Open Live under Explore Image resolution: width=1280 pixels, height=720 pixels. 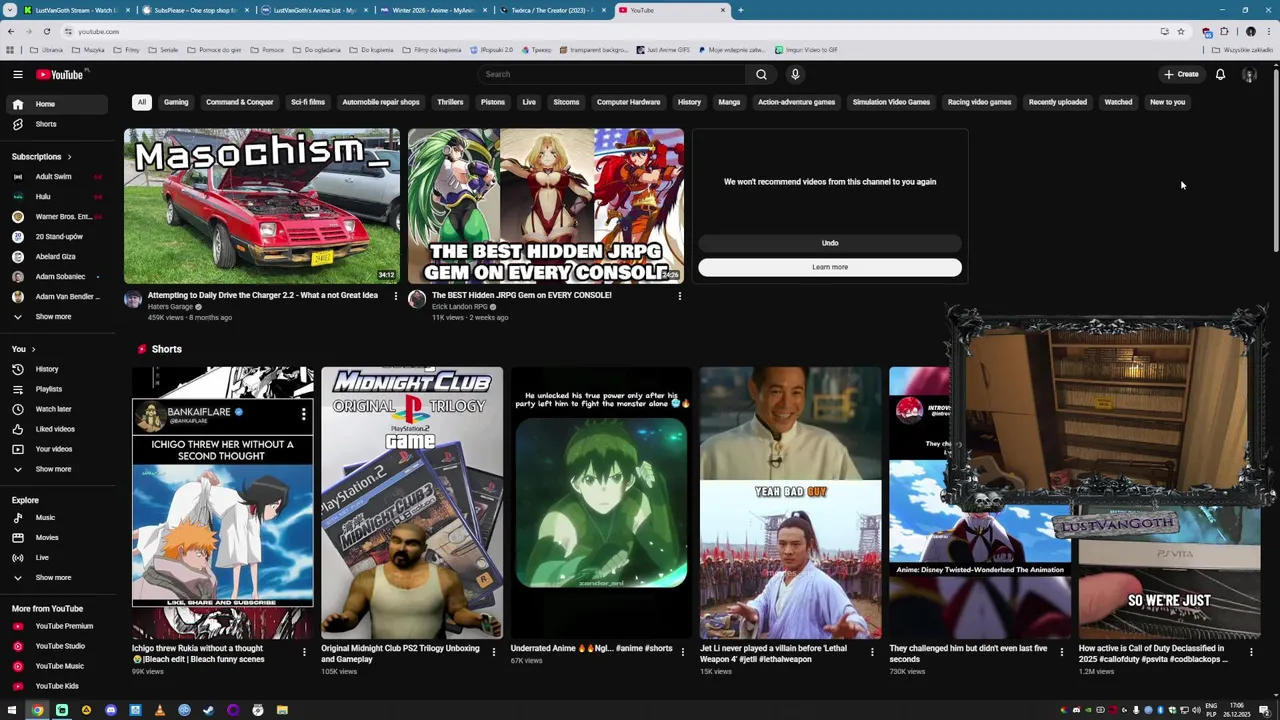pyautogui.click(x=62, y=557)
